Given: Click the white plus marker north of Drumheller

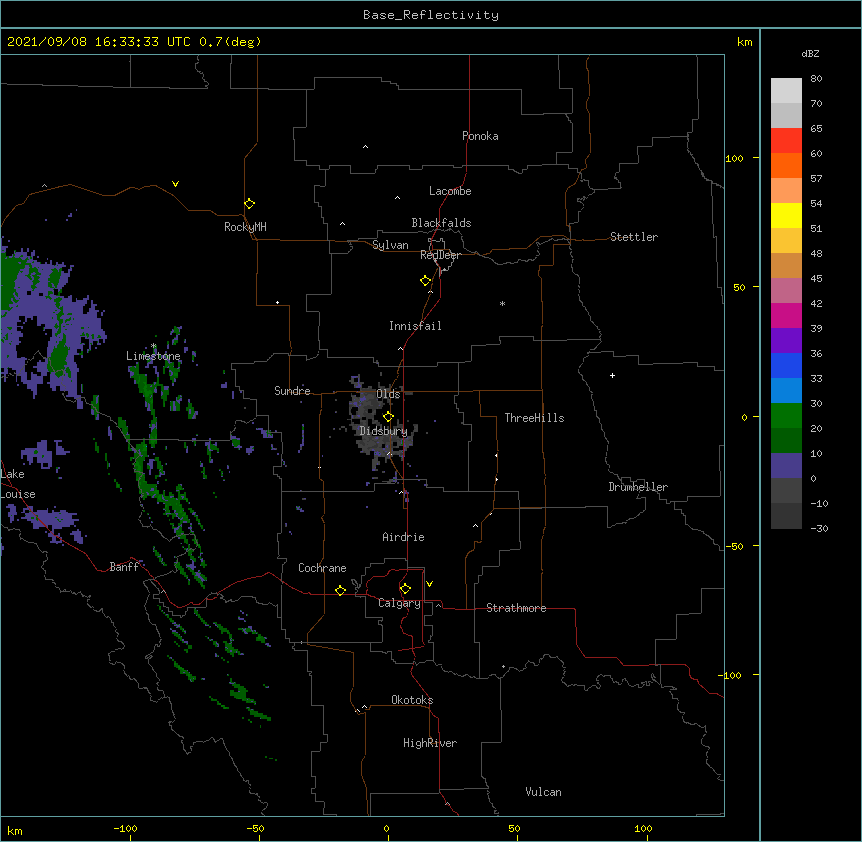Looking at the screenshot, I should [x=612, y=375].
